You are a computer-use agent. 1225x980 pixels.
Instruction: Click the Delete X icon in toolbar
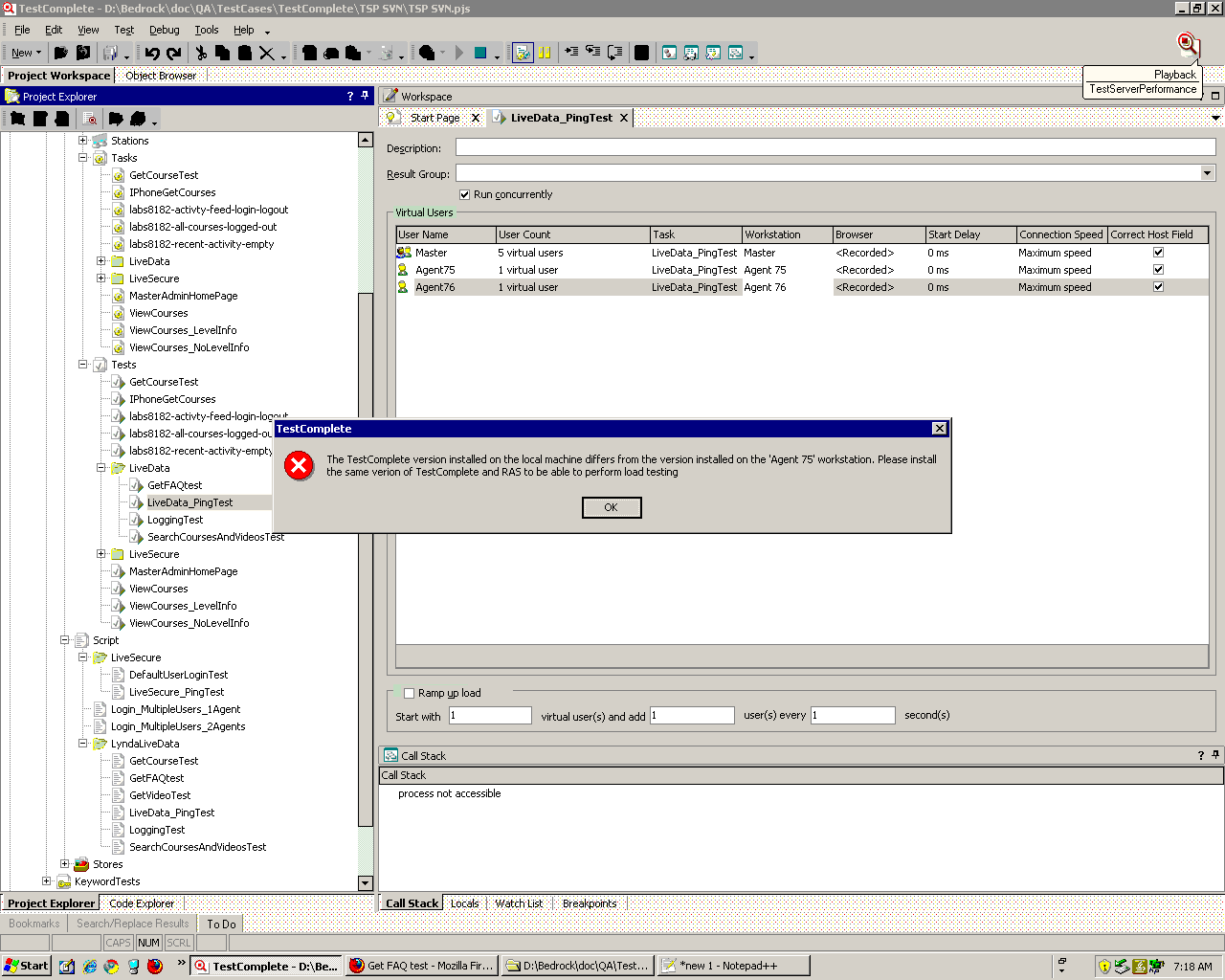(267, 54)
